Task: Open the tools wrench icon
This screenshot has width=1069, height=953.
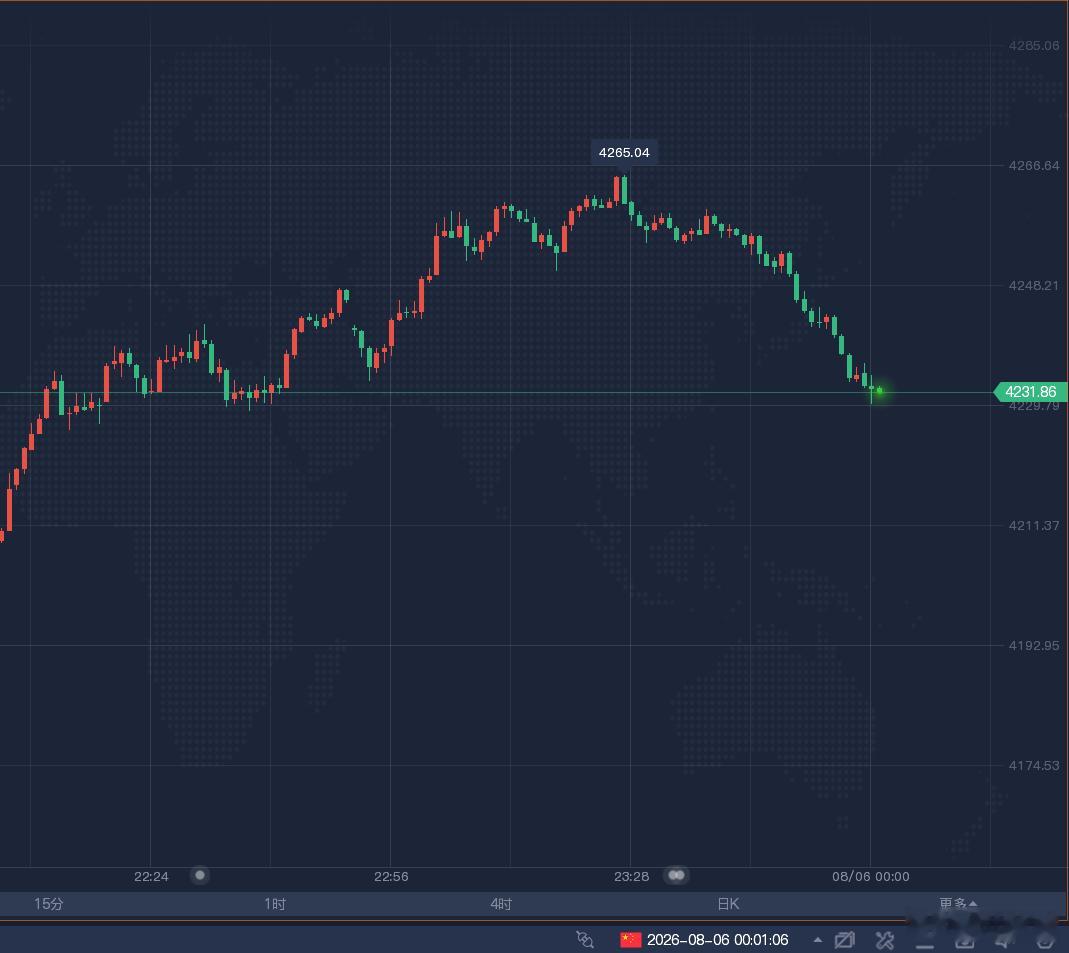Action: point(885,940)
